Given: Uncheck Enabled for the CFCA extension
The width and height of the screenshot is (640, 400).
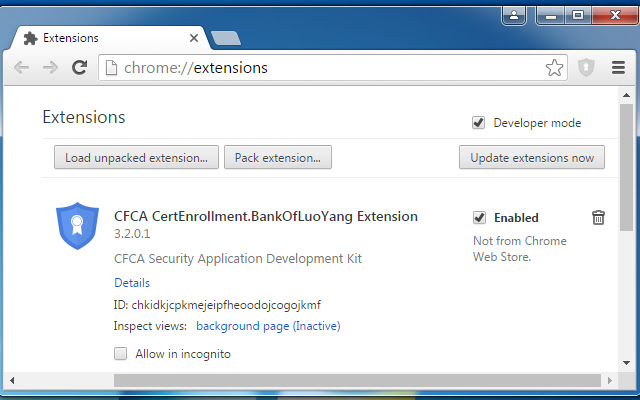Looking at the screenshot, I should coord(479,218).
